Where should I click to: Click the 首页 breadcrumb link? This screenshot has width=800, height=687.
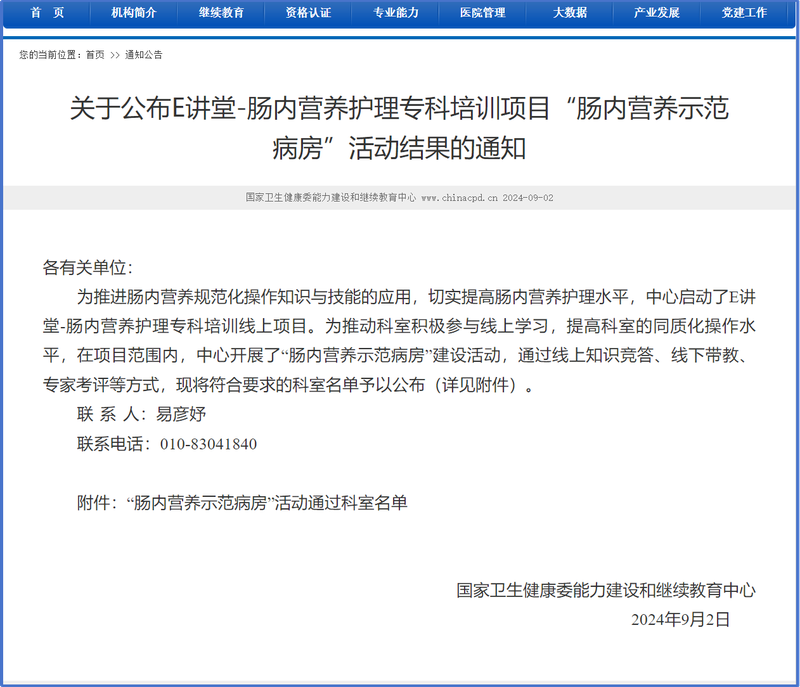(95, 55)
